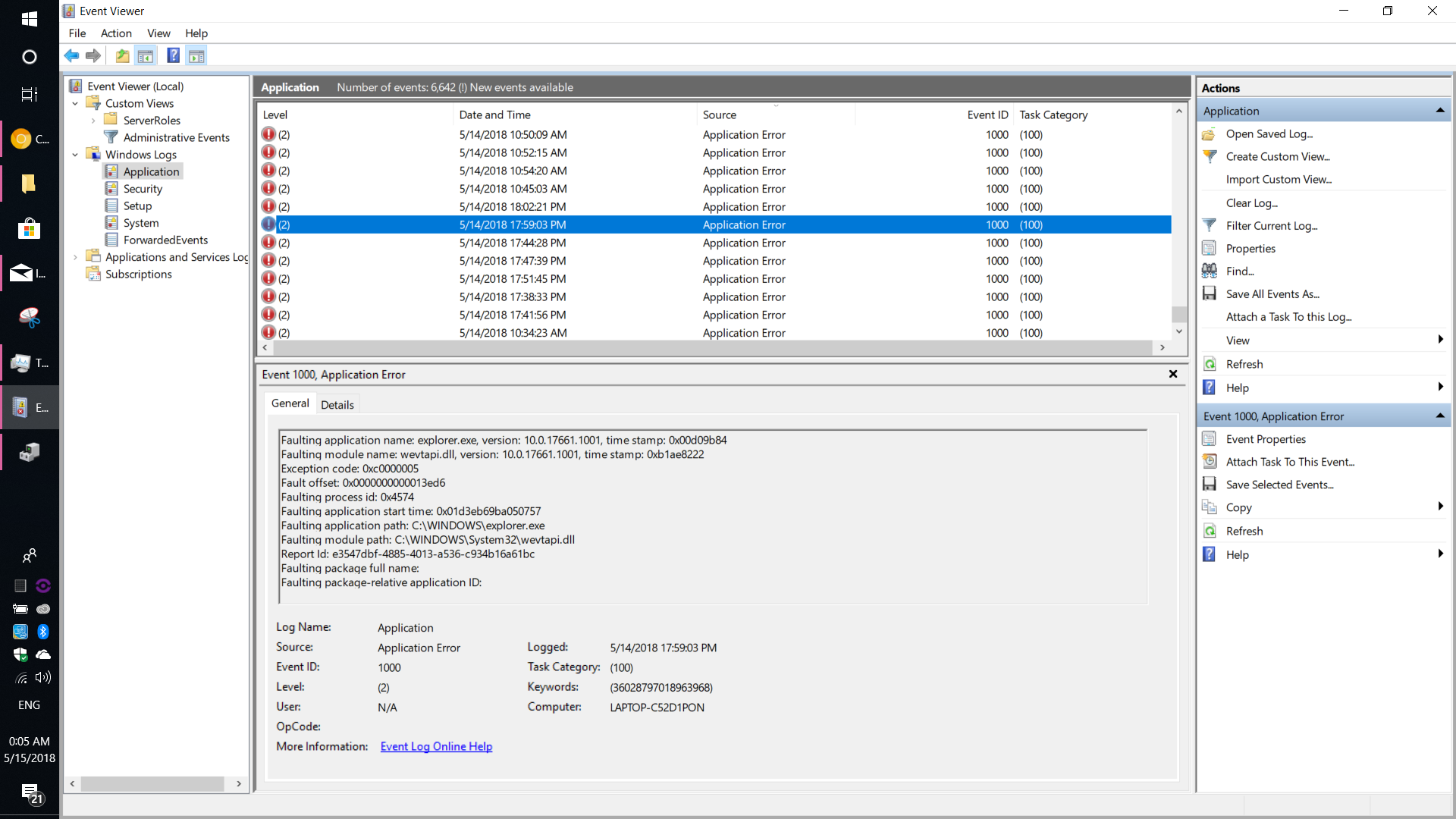Close the event preview pane

point(1173,374)
